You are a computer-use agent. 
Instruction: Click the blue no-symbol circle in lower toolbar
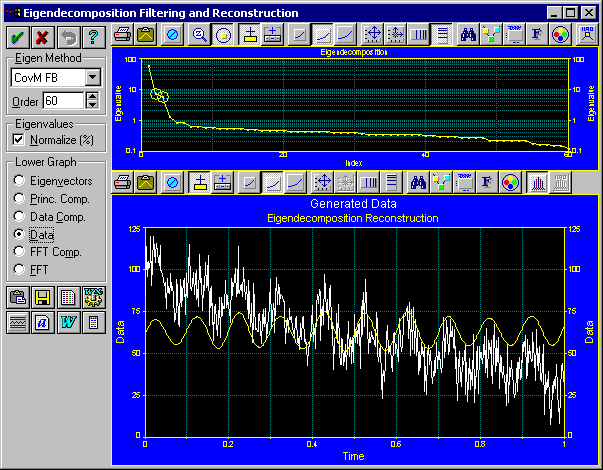(173, 182)
